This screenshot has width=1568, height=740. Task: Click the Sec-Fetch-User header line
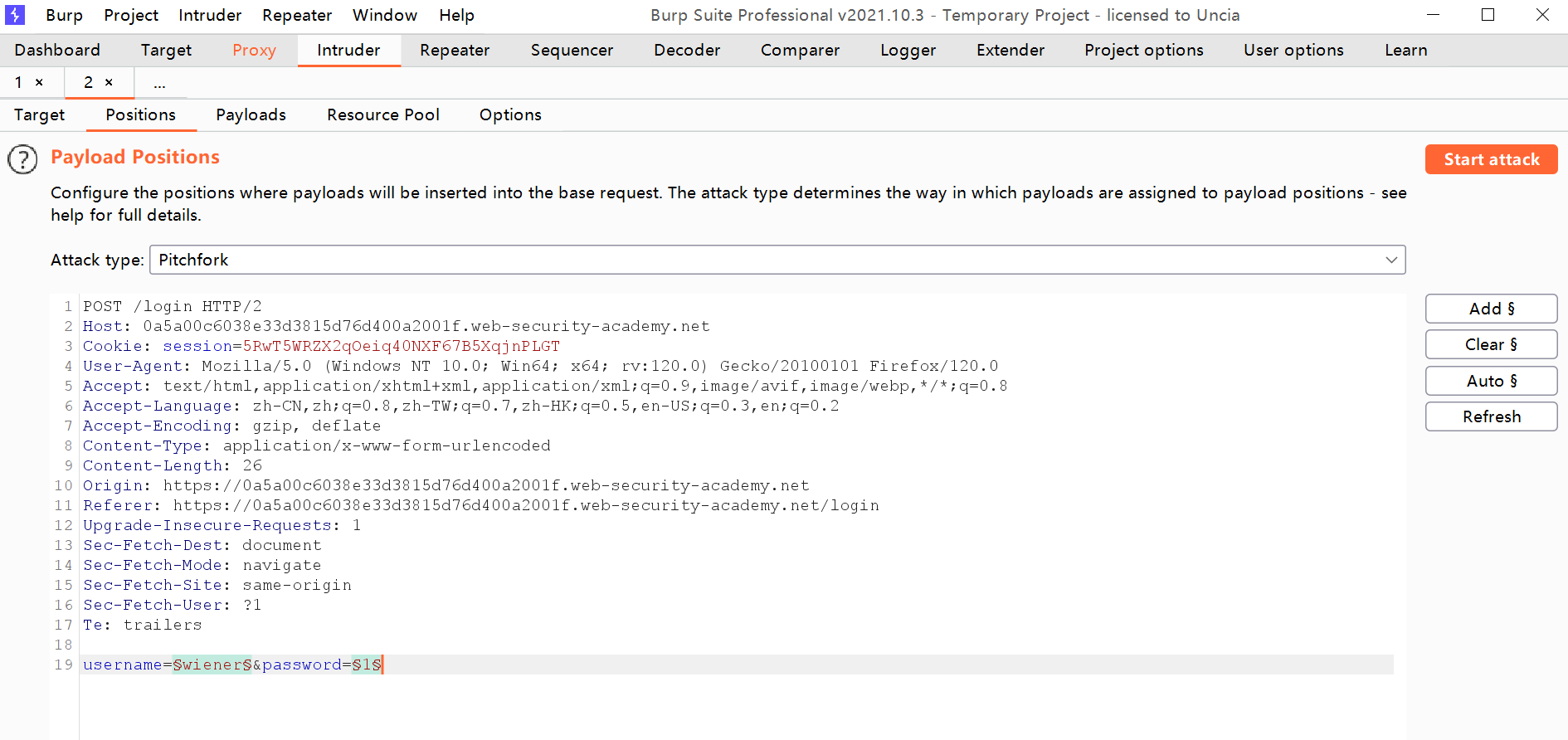[172, 605]
